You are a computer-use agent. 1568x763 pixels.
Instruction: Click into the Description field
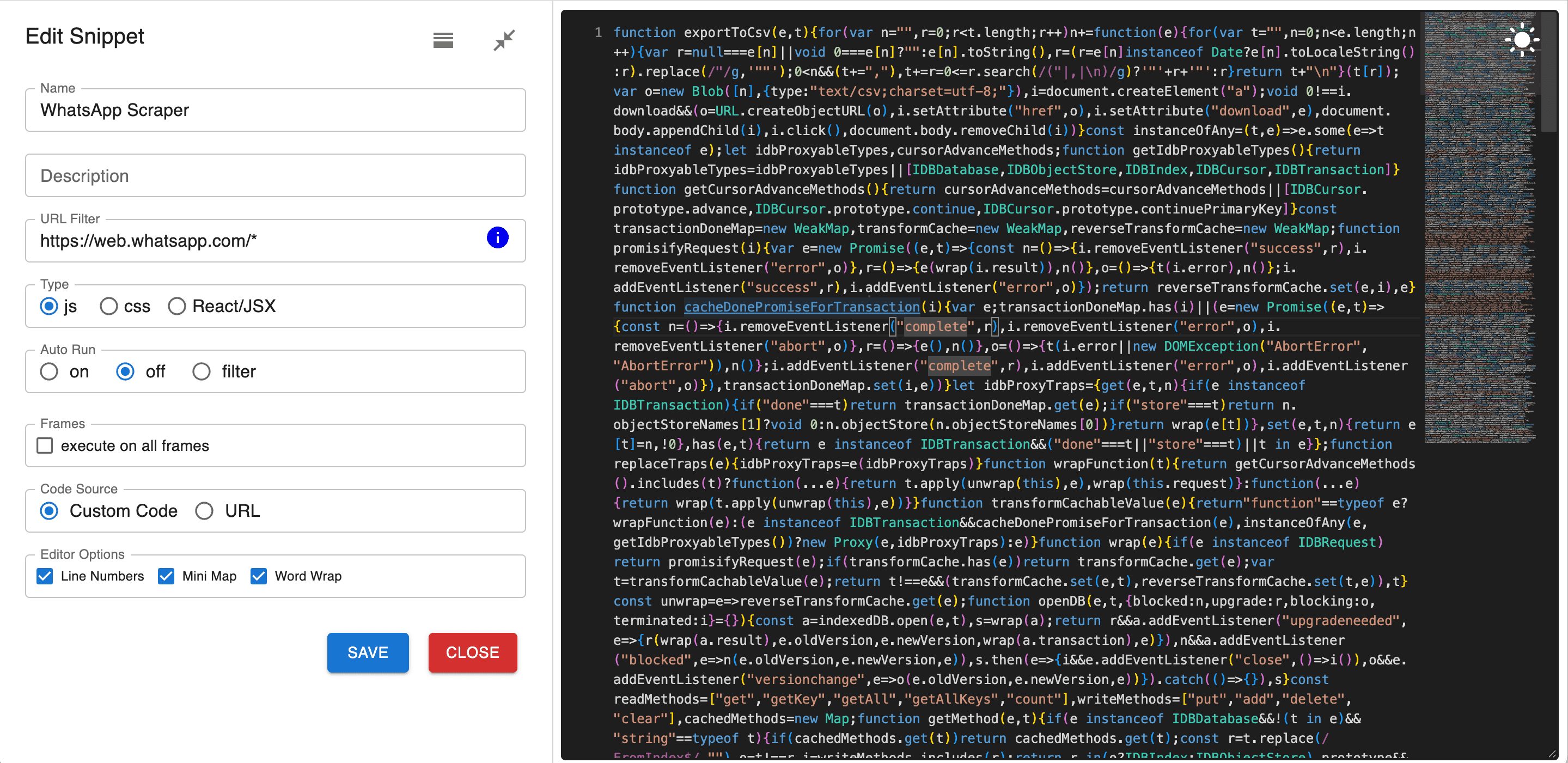tap(275, 175)
